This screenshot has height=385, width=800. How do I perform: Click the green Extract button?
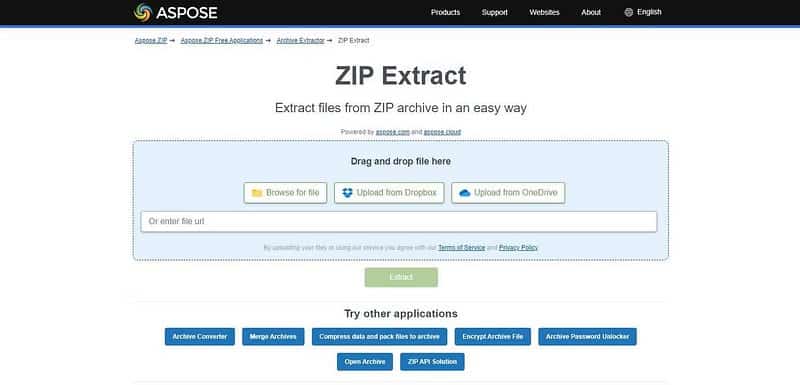click(x=401, y=277)
